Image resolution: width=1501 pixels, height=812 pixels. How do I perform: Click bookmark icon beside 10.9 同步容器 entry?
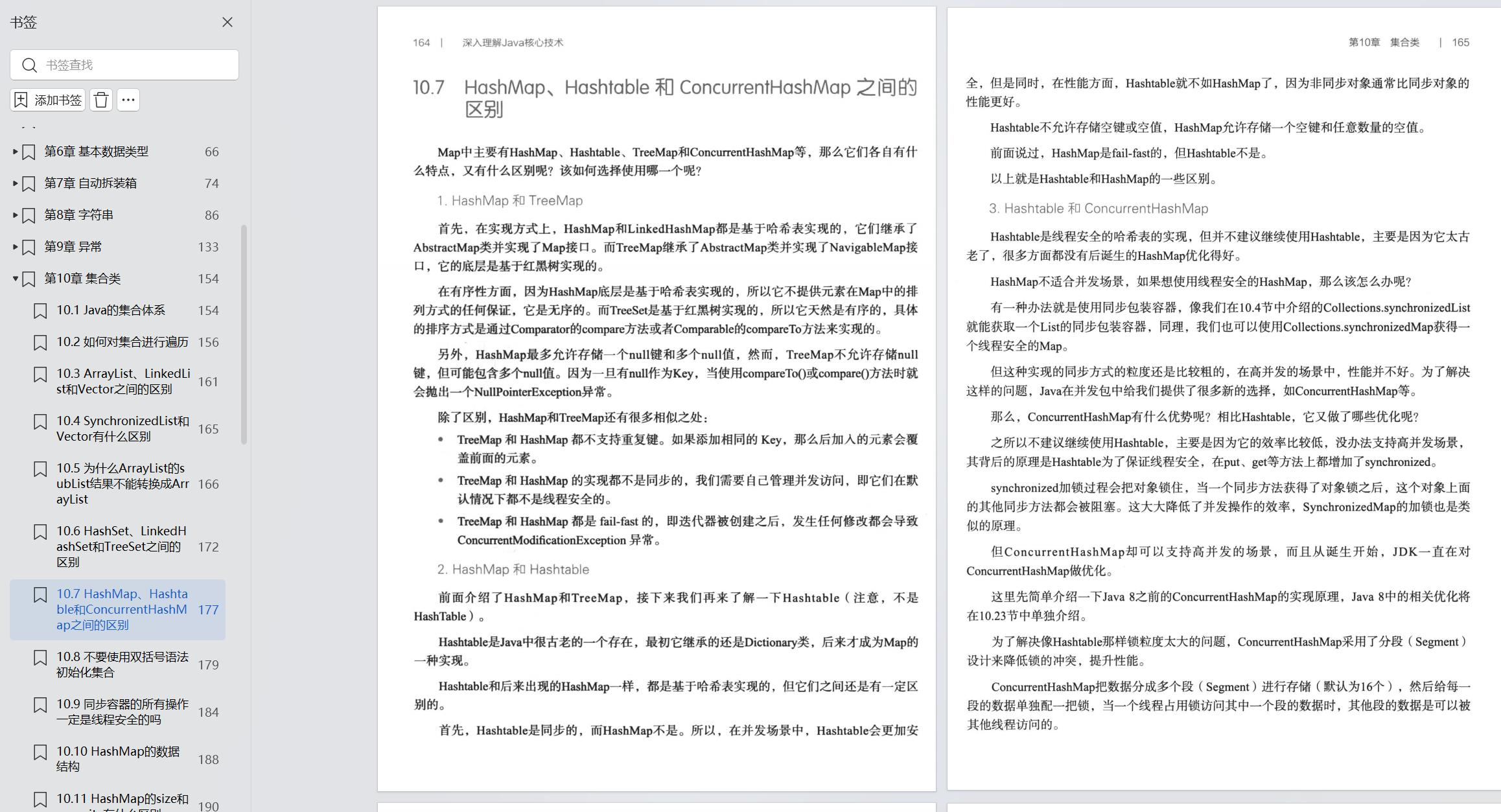tap(40, 705)
